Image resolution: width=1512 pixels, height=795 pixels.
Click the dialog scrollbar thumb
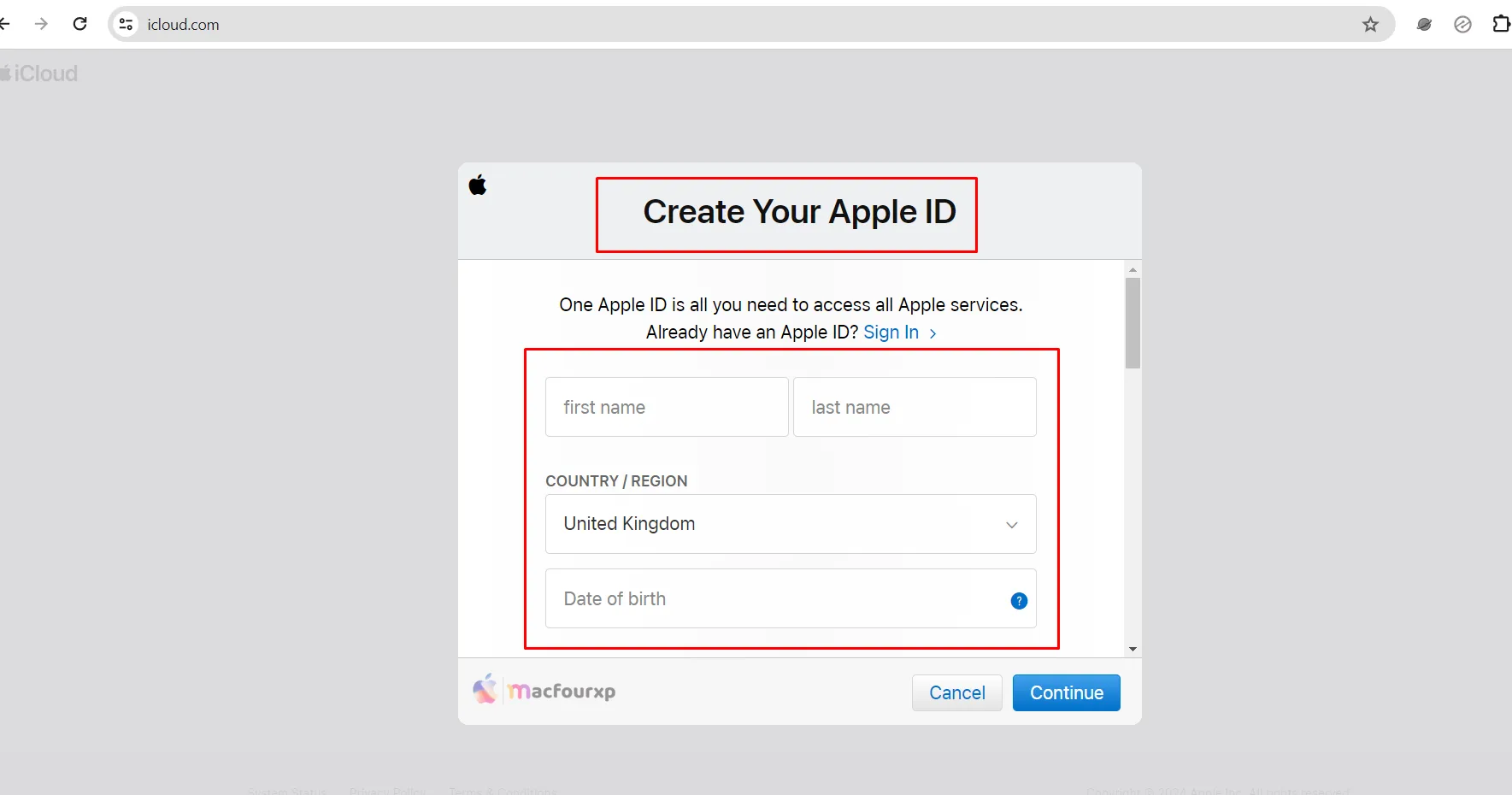[1133, 323]
